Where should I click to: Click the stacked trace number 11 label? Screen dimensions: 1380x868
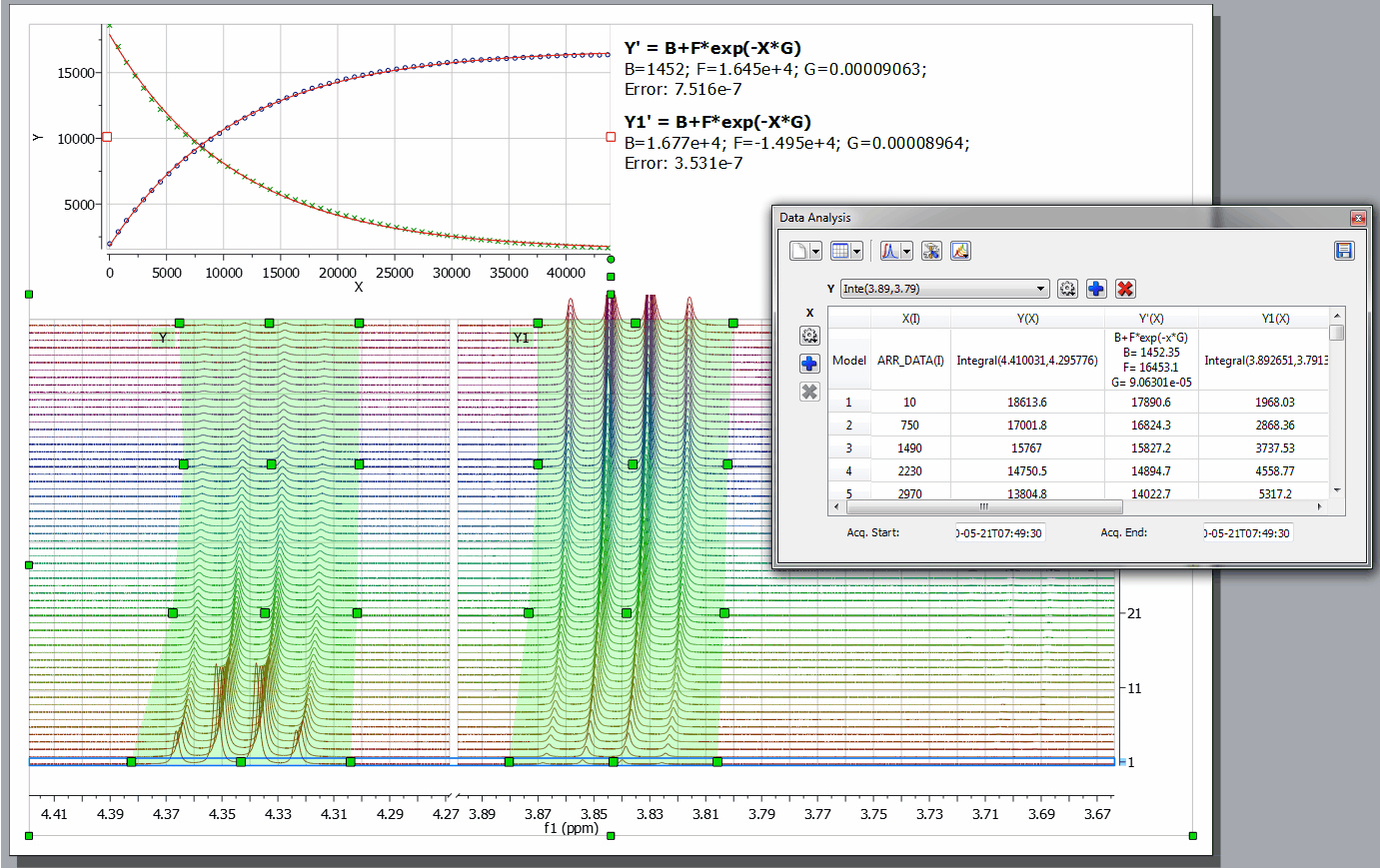(1134, 688)
